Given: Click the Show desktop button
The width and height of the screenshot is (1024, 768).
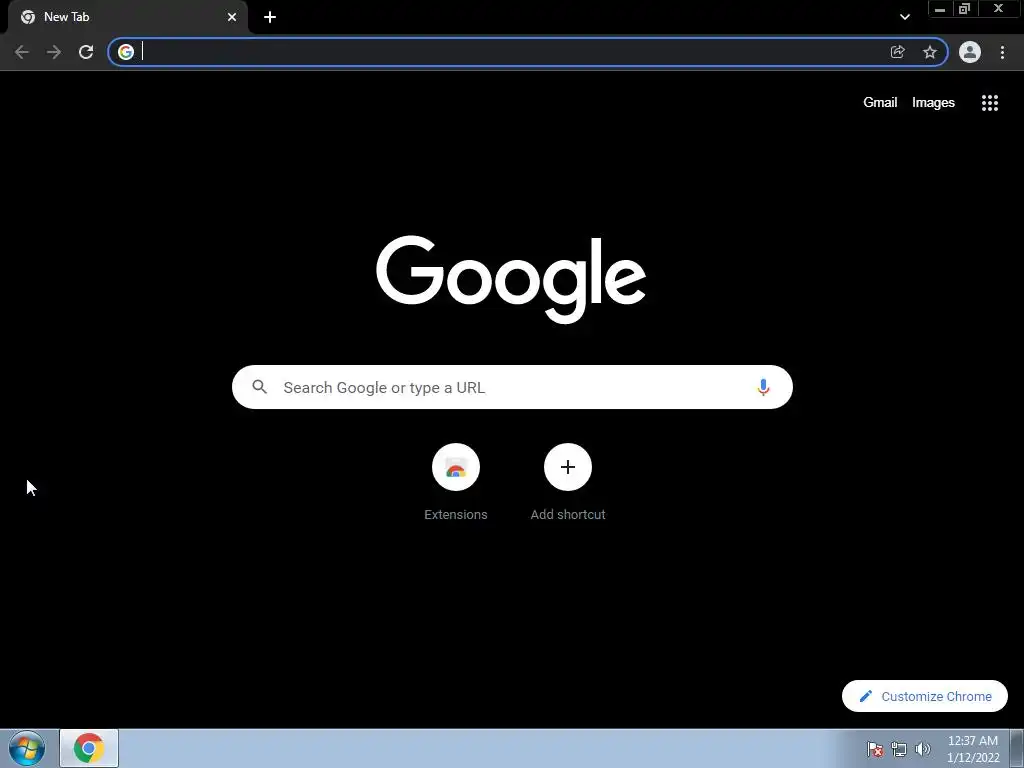Looking at the screenshot, I should pyautogui.click(x=1017, y=748).
